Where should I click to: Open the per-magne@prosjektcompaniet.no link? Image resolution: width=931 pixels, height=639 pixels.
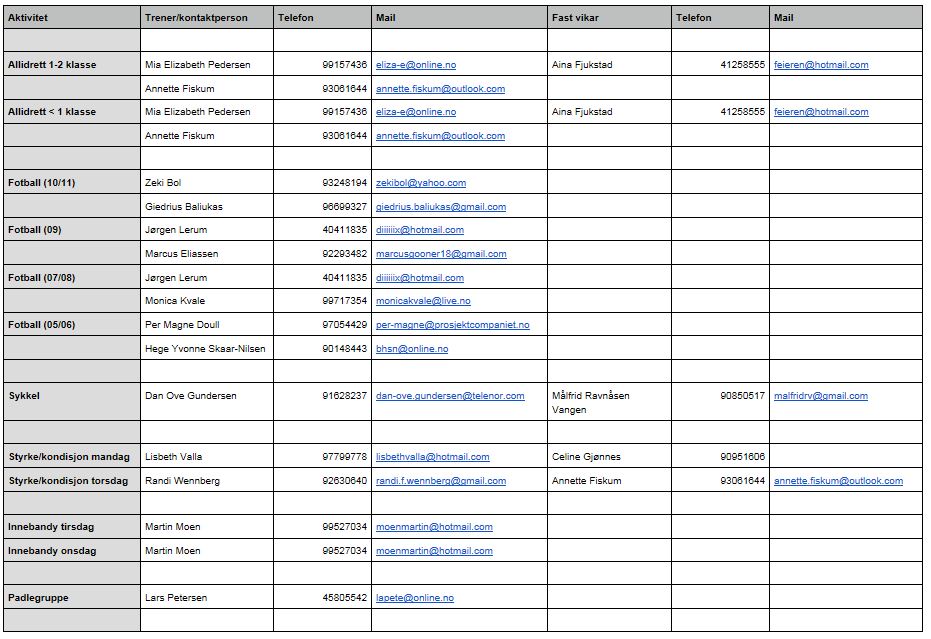[x=452, y=325]
